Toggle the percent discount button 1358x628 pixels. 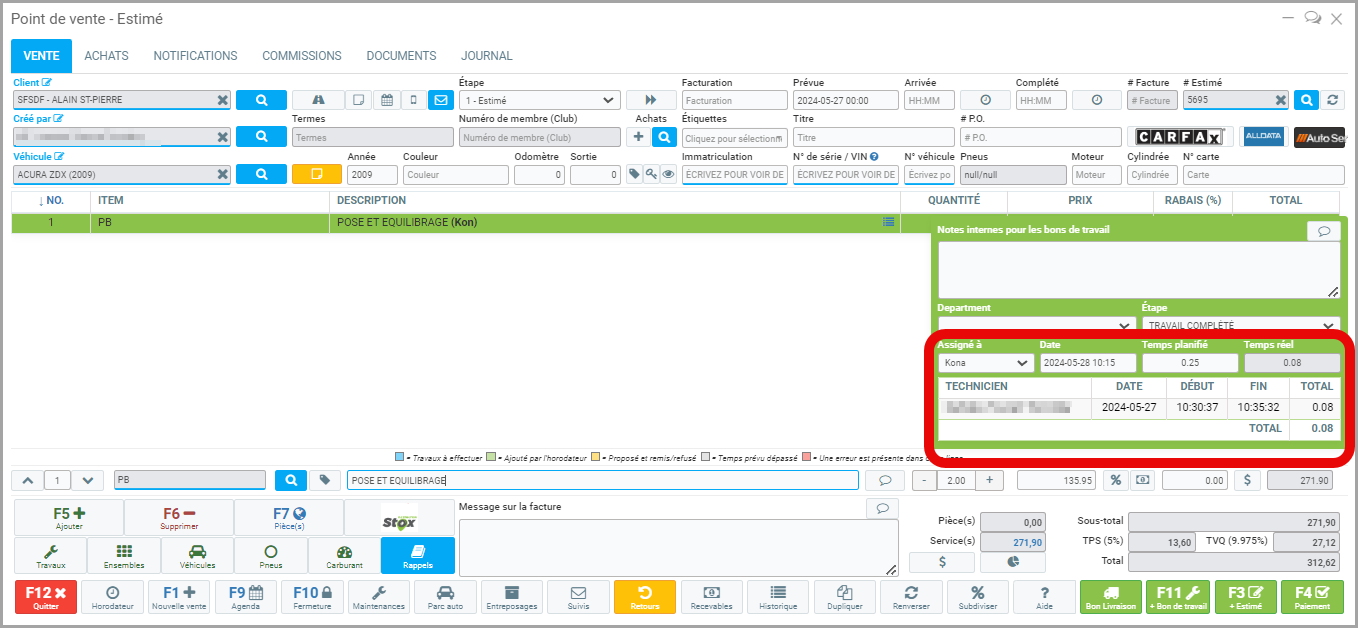coord(1115,480)
